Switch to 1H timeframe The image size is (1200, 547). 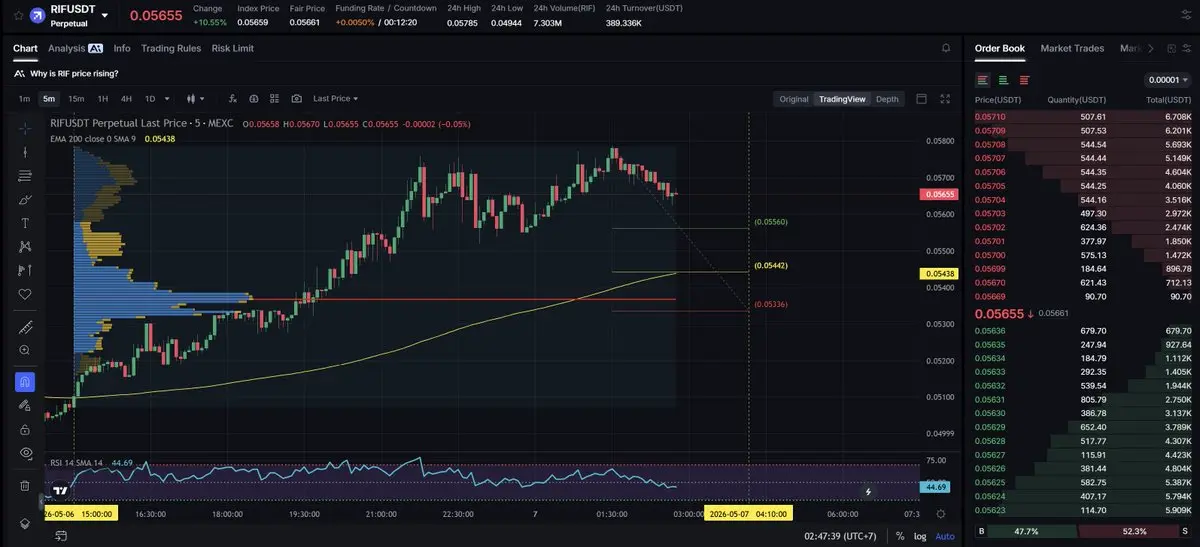point(103,99)
